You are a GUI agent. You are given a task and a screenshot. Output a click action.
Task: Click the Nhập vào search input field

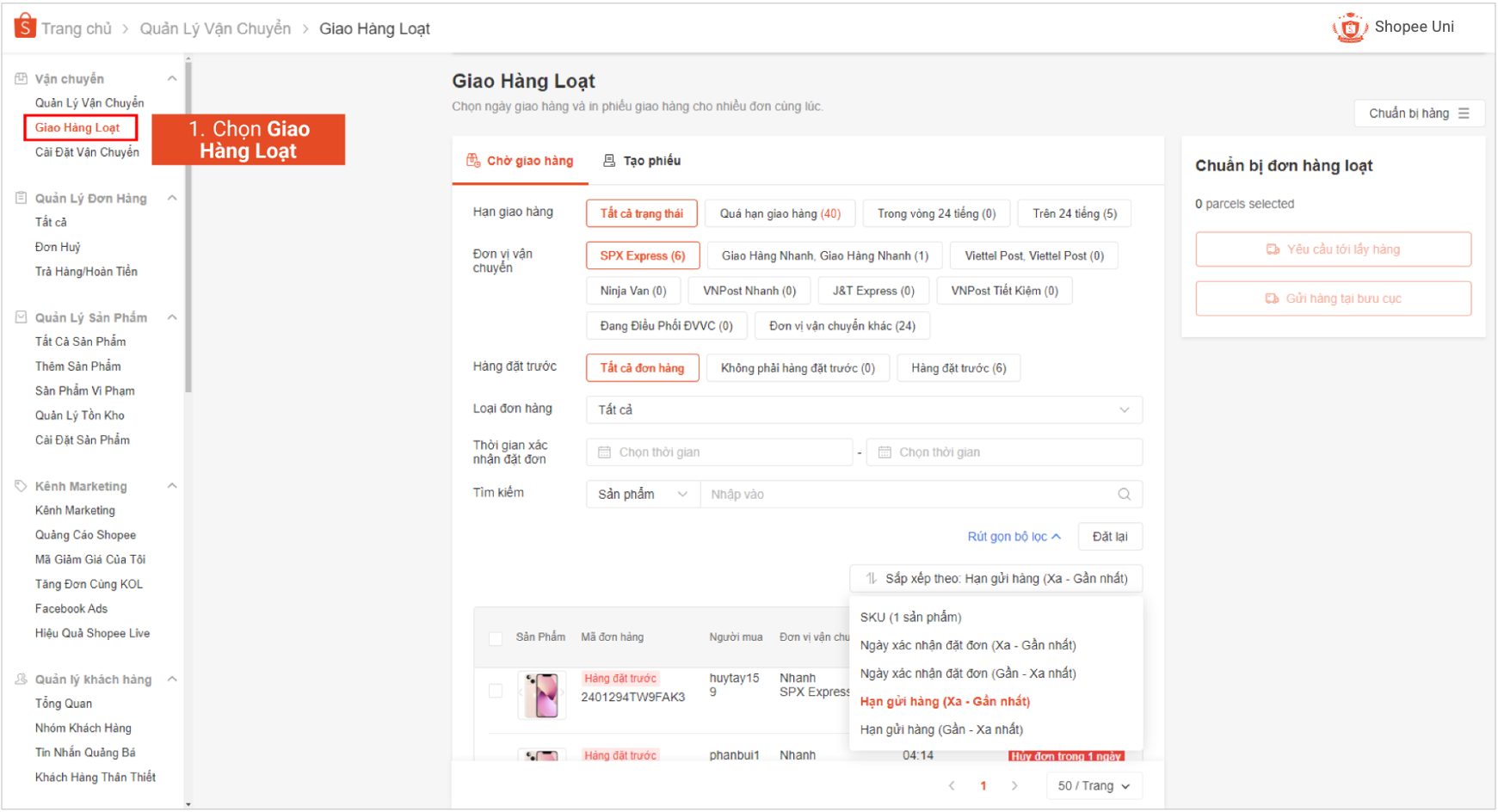(860, 494)
